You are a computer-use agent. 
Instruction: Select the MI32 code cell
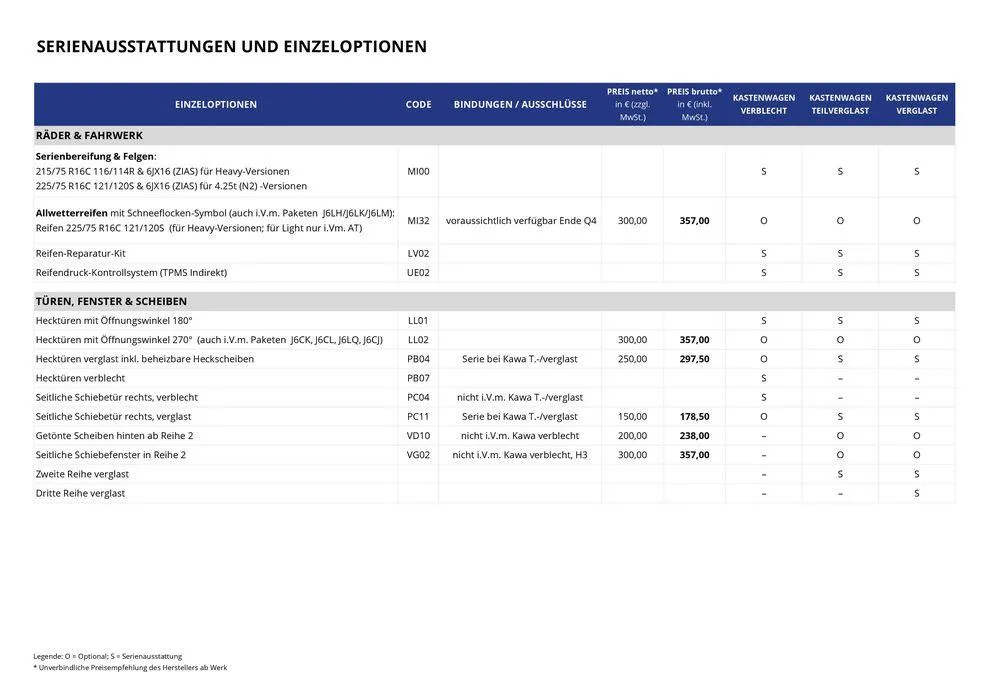click(418, 221)
